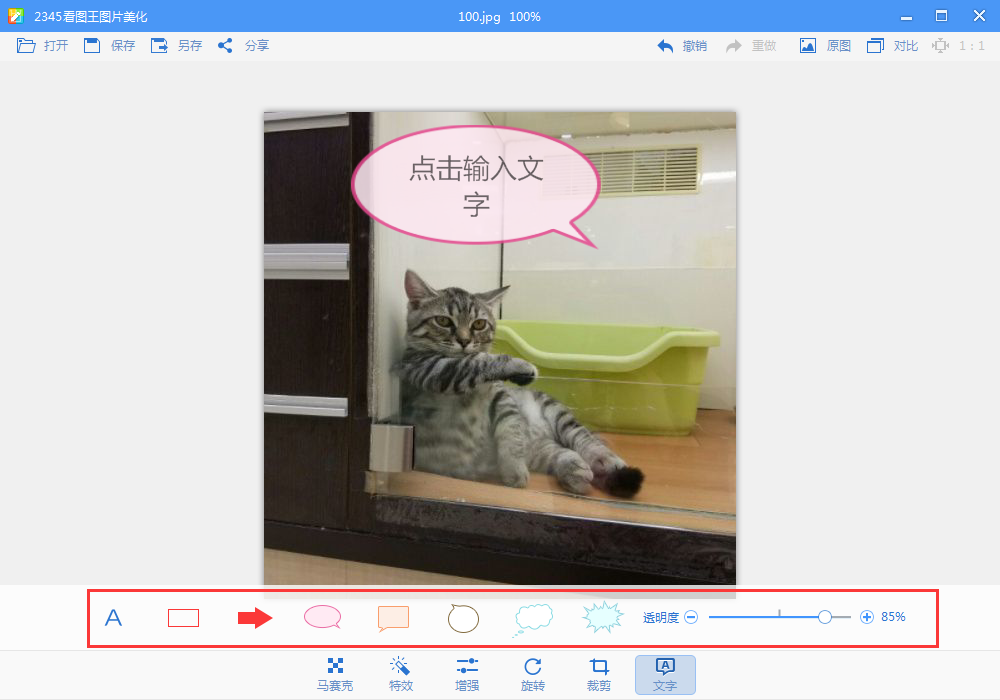
Task: Switch to the 特效 (effects) tool
Action: coord(401,674)
